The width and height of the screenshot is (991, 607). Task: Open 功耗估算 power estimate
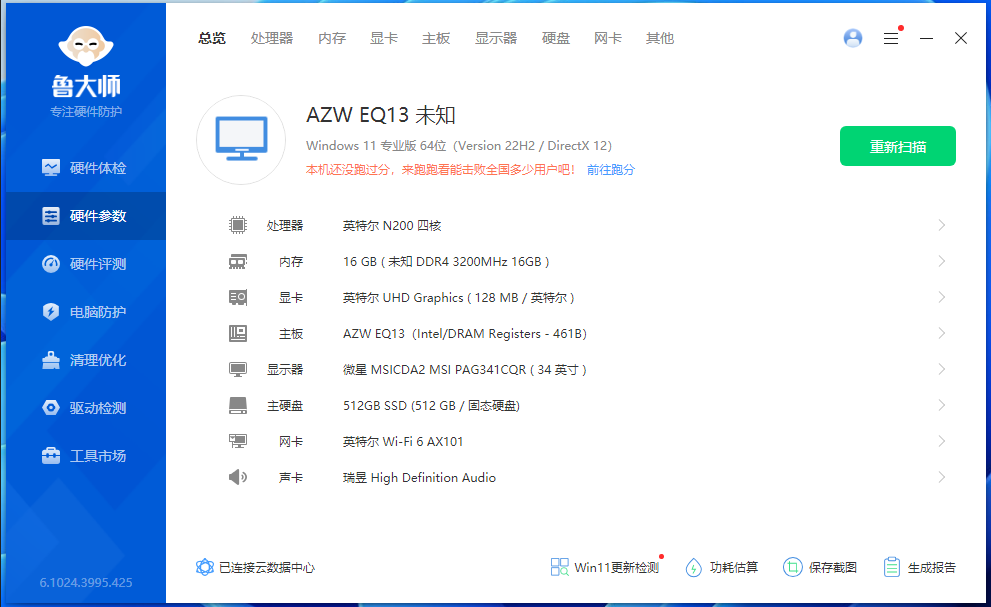click(x=722, y=567)
